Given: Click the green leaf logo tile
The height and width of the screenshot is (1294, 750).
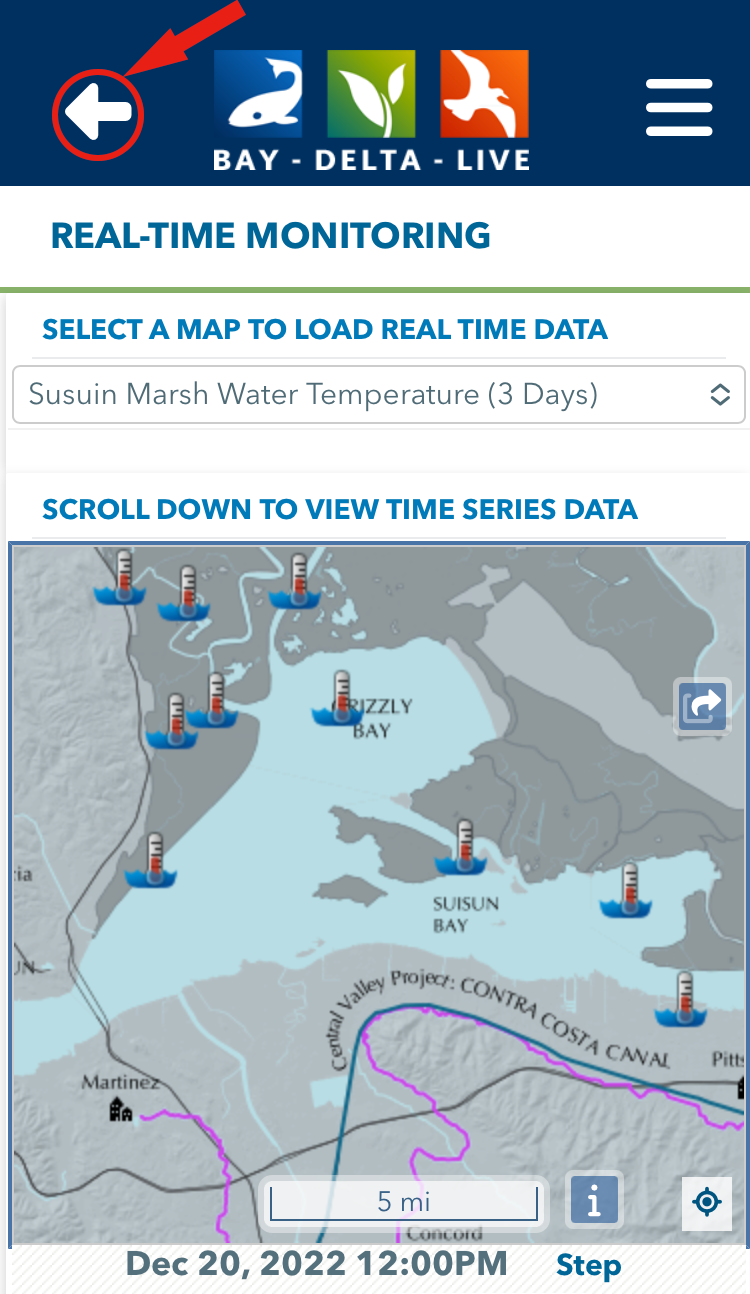Looking at the screenshot, I should (x=371, y=93).
